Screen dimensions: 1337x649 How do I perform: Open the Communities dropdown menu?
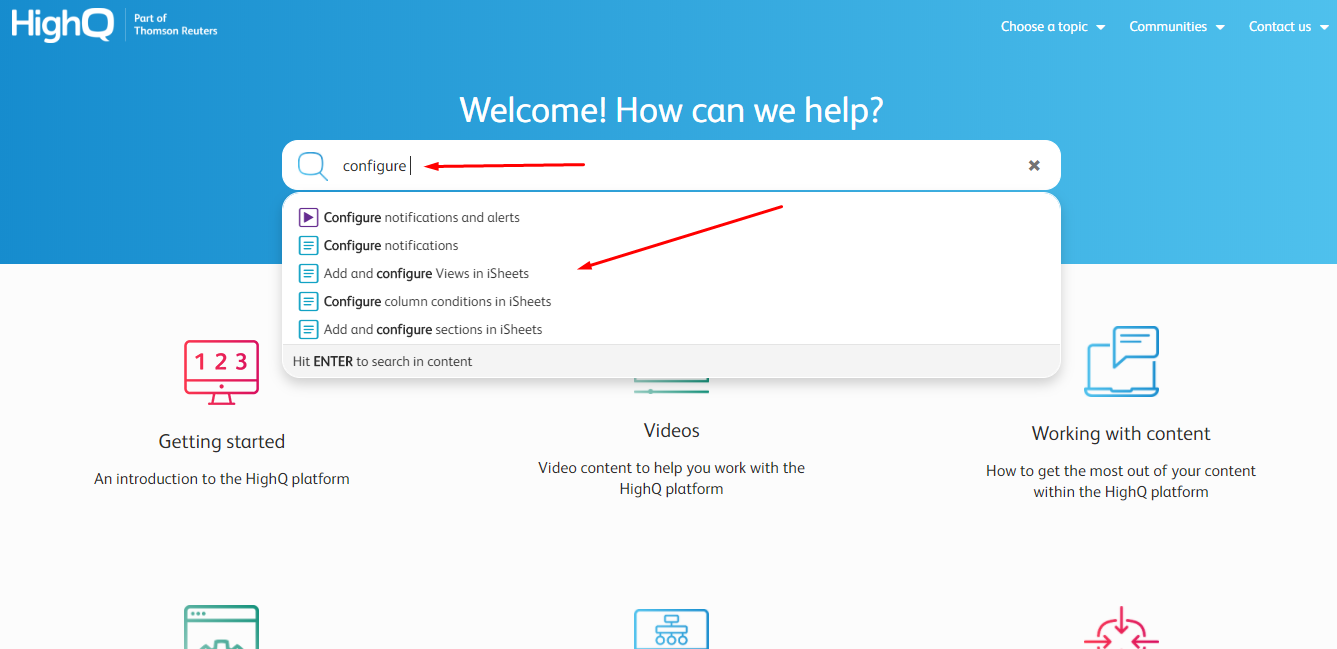1176,27
